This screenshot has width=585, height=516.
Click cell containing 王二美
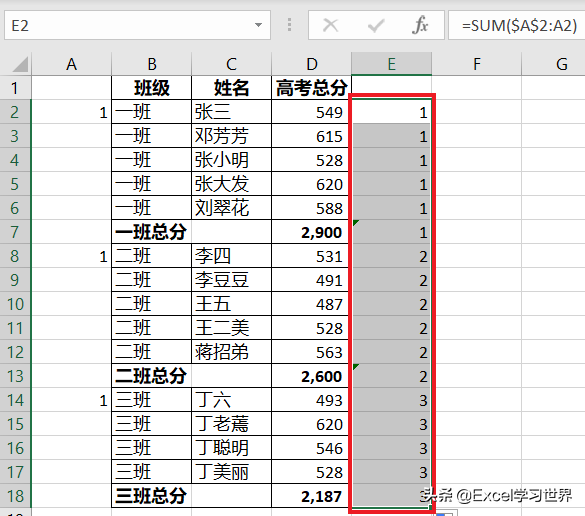coord(231,328)
